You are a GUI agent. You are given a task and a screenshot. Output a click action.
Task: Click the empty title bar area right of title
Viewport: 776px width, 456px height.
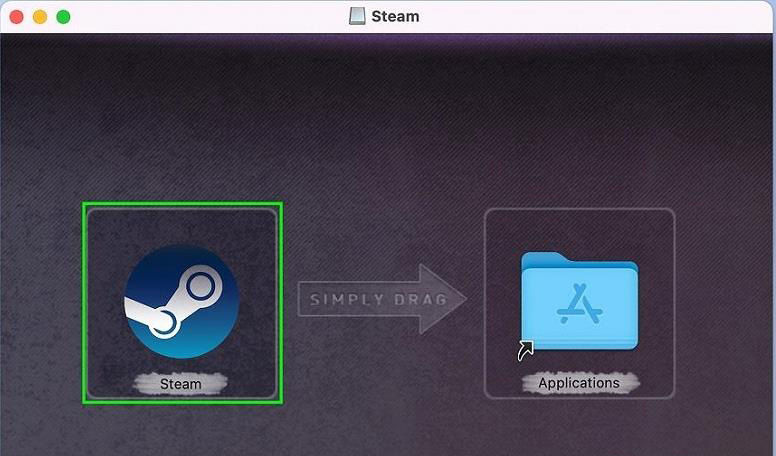[600, 16]
